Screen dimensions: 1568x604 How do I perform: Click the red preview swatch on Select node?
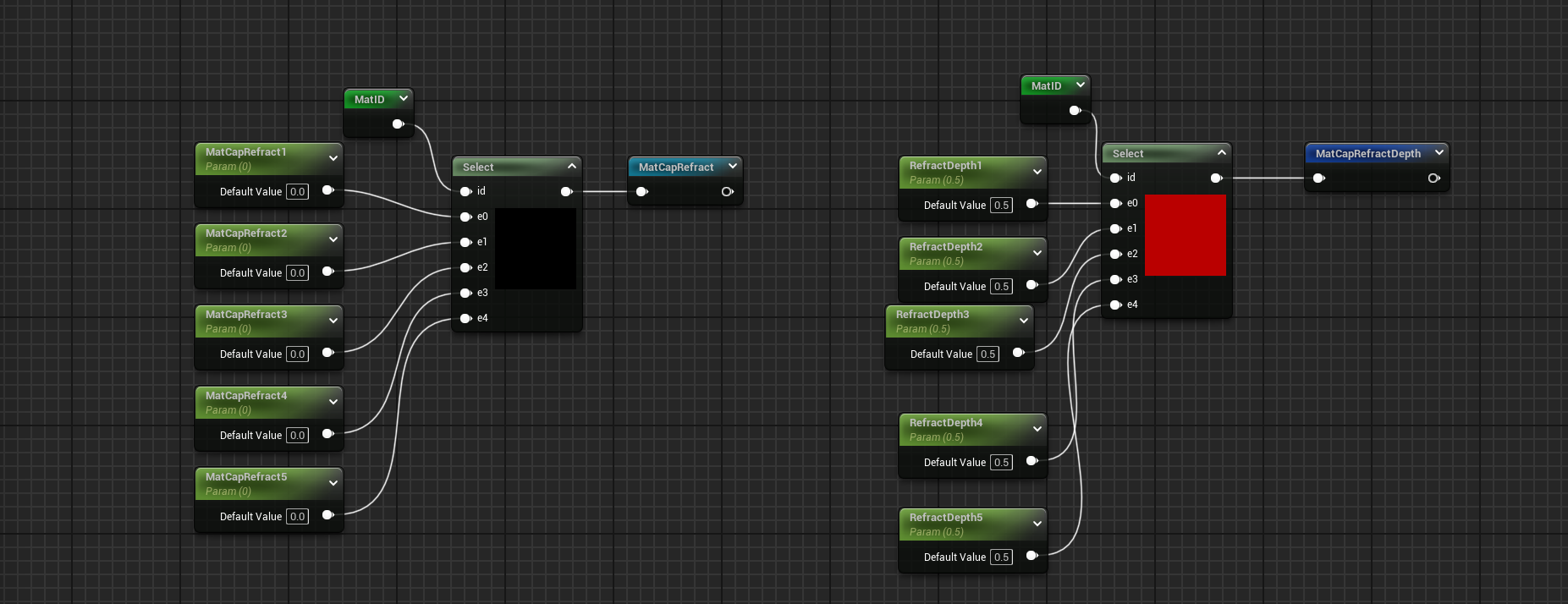coord(1185,235)
